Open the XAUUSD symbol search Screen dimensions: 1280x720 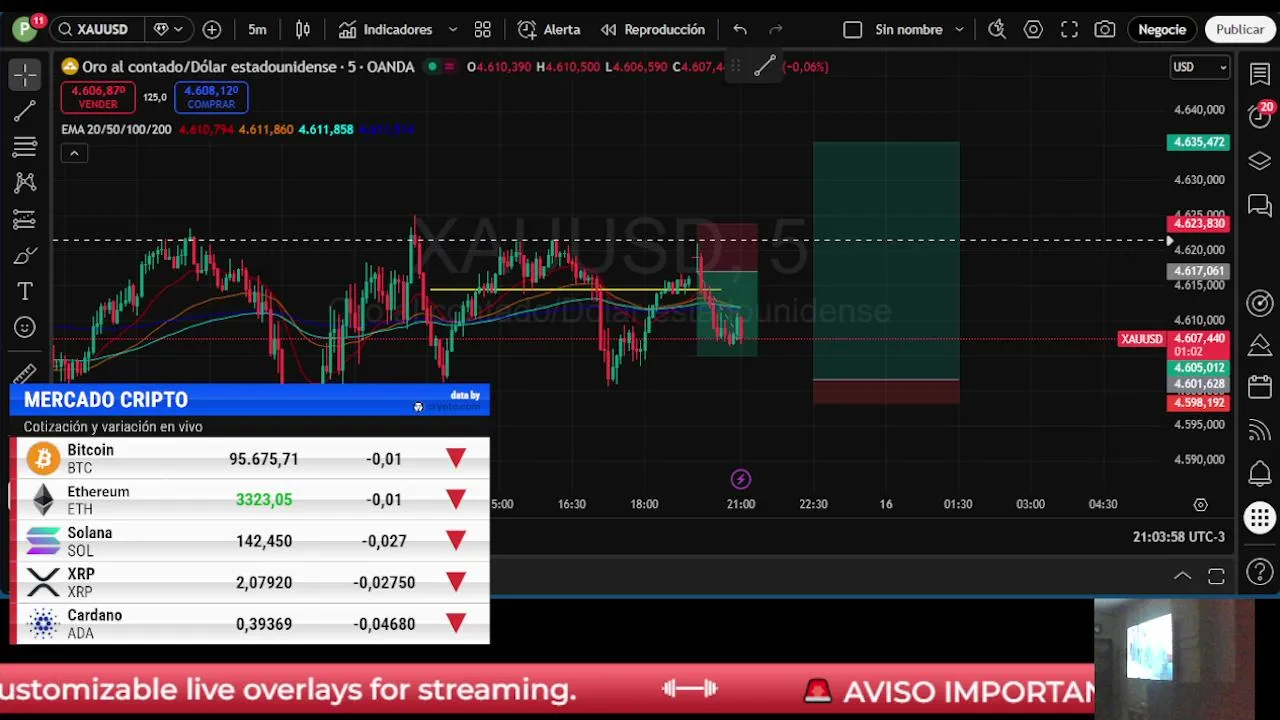point(94,29)
